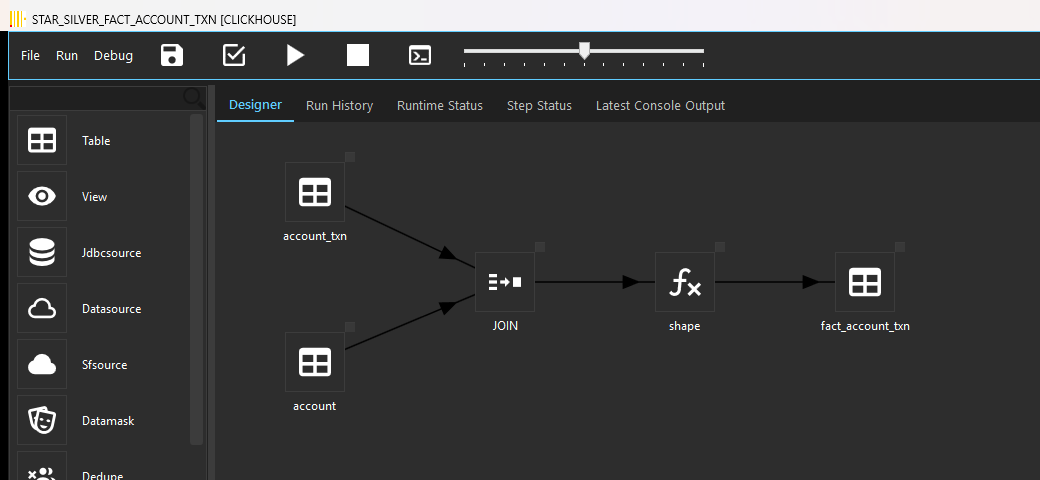Click the zoom slider handle
The width and height of the screenshot is (1040, 480).
tap(584, 50)
